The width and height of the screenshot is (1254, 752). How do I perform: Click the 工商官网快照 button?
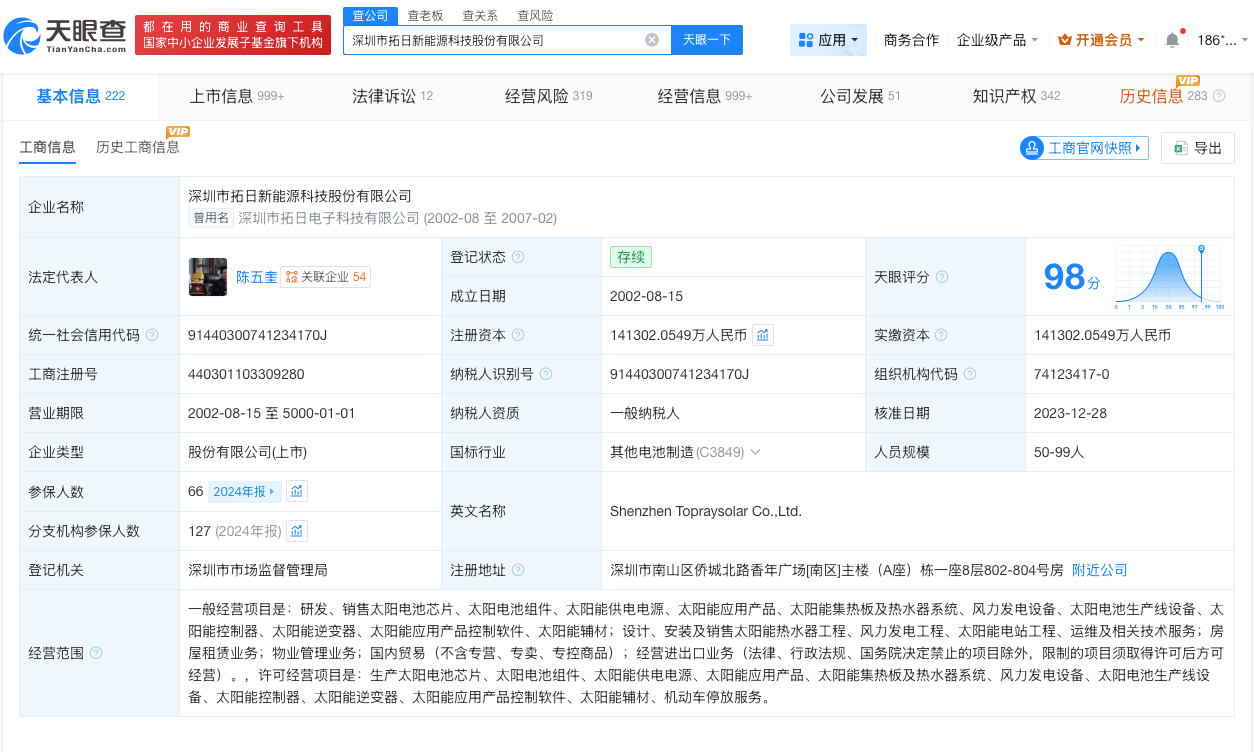1084,148
